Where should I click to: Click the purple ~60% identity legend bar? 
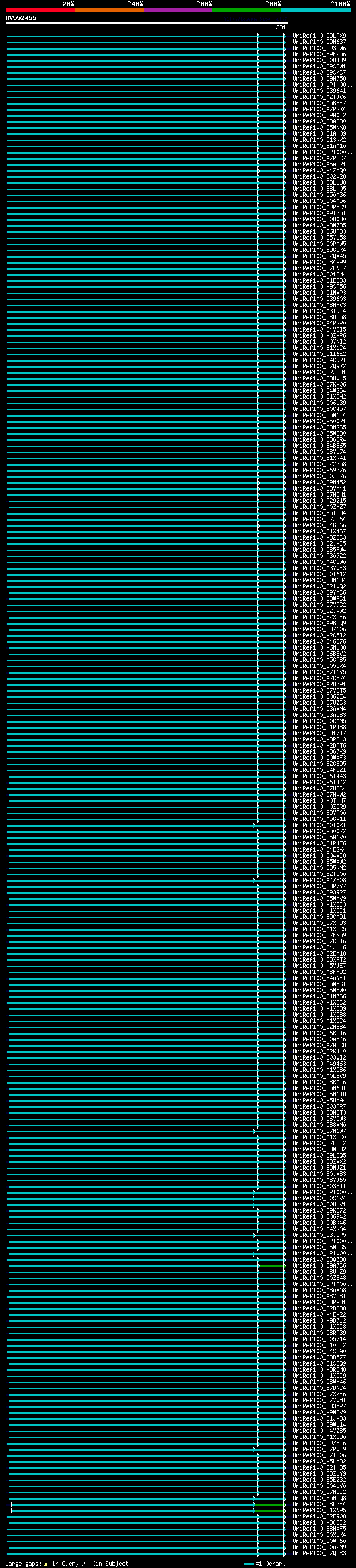tap(177, 10)
